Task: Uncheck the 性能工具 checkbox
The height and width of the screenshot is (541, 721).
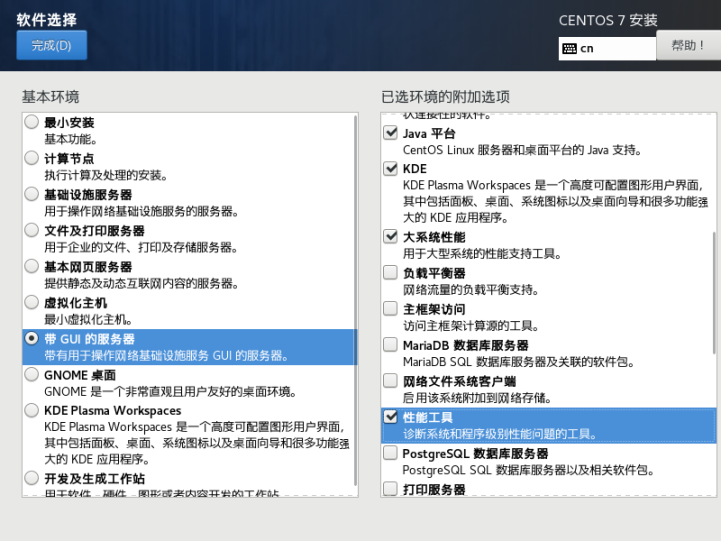Action: click(x=390, y=417)
